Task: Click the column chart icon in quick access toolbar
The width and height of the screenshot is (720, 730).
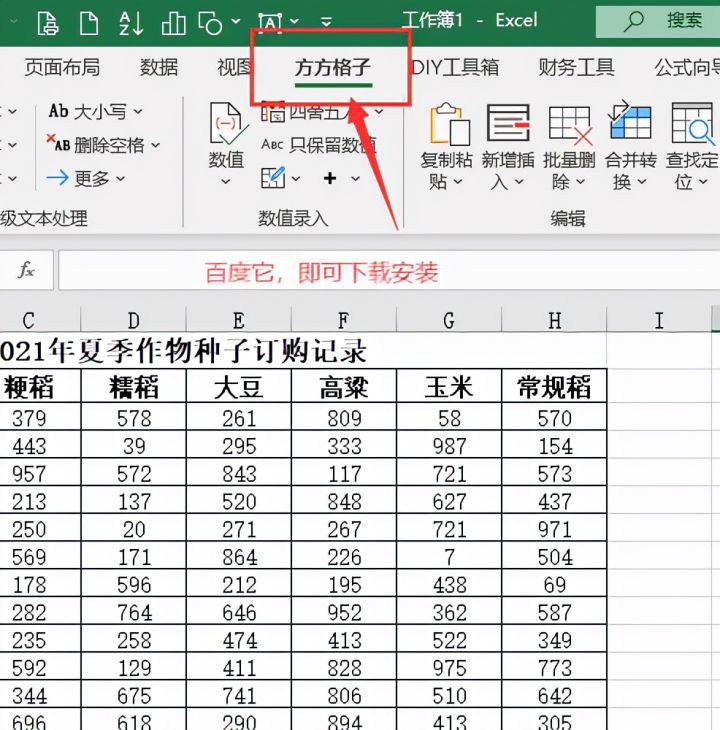Action: coord(174,23)
